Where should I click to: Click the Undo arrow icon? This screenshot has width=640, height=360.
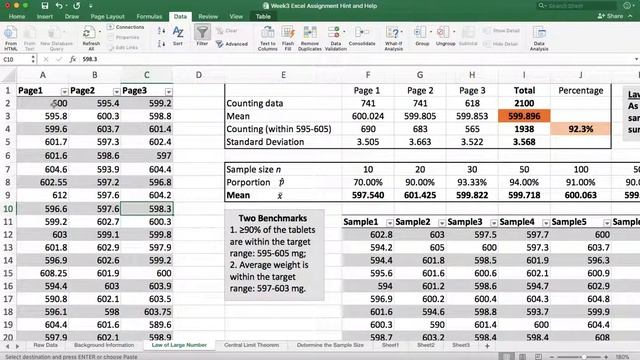pos(59,6)
